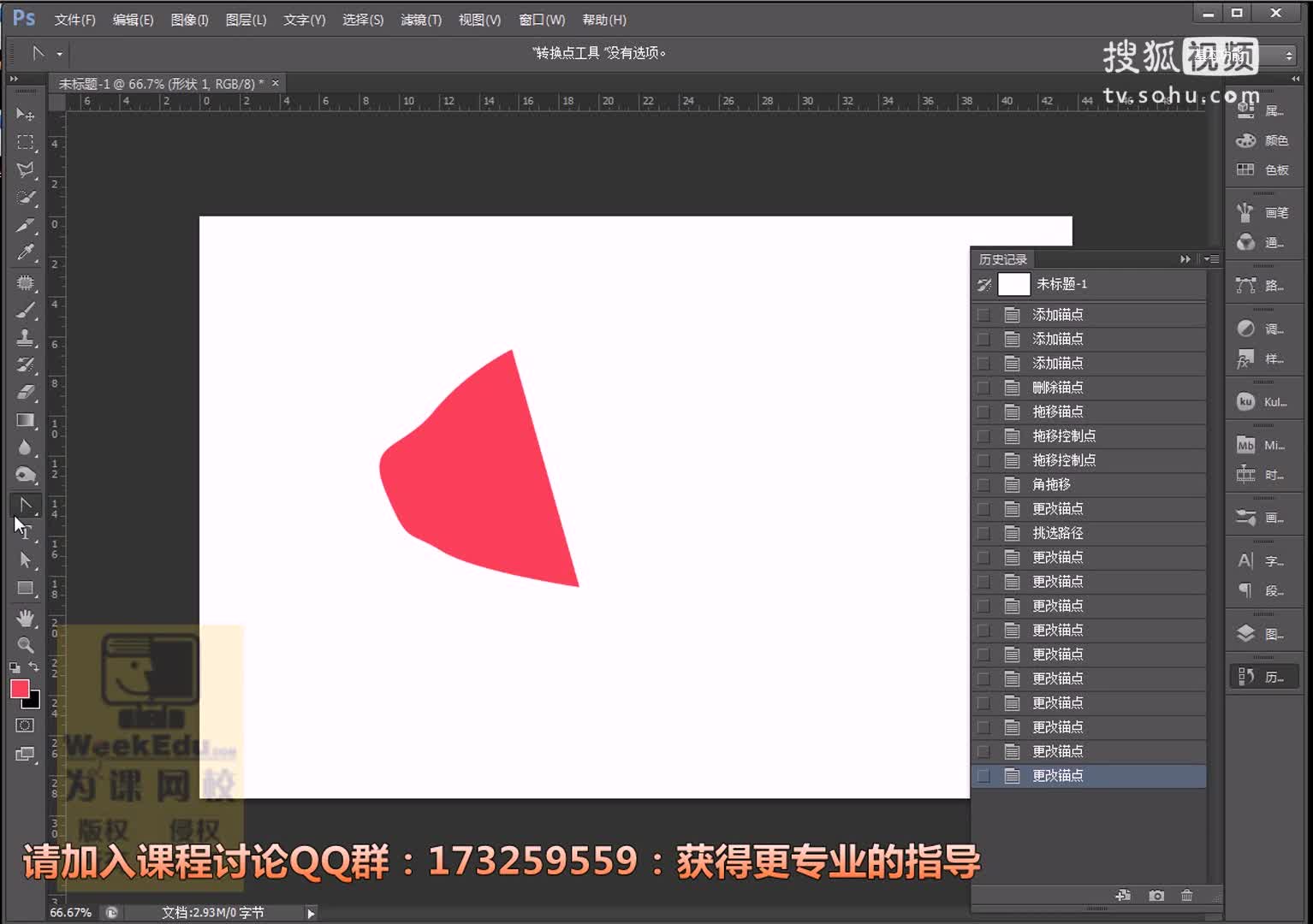Select the Type tool

[26, 532]
